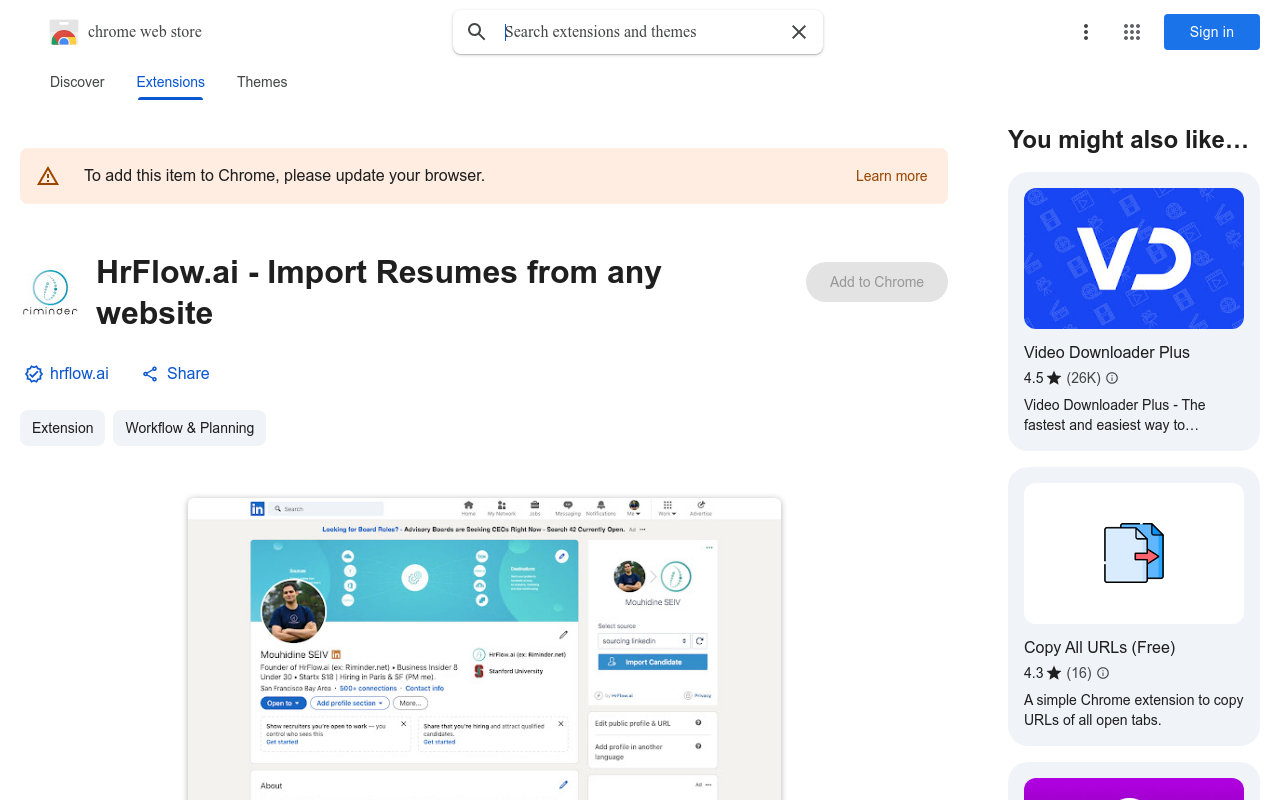Click the You might also like heading
This screenshot has height=800, width=1280.
[1128, 140]
